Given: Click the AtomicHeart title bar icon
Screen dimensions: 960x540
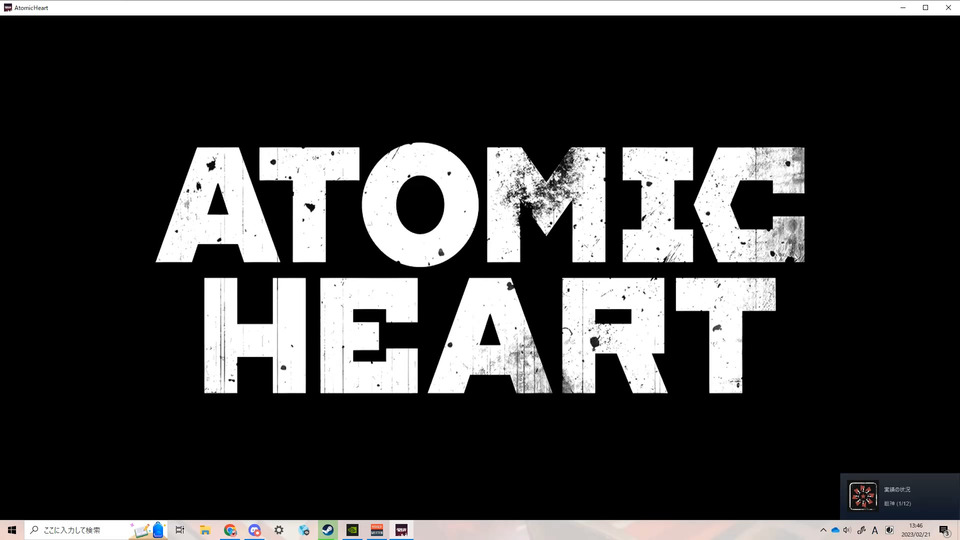Looking at the screenshot, I should point(8,8).
